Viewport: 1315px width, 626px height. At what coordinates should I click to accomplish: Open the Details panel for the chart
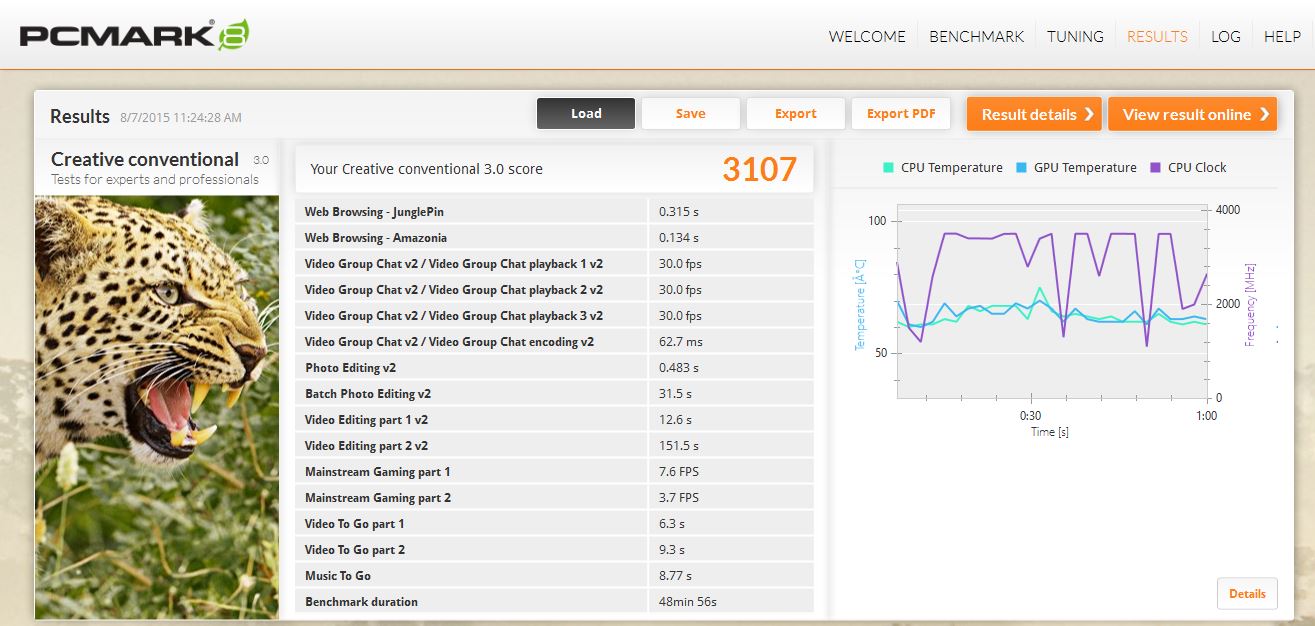tap(1247, 593)
